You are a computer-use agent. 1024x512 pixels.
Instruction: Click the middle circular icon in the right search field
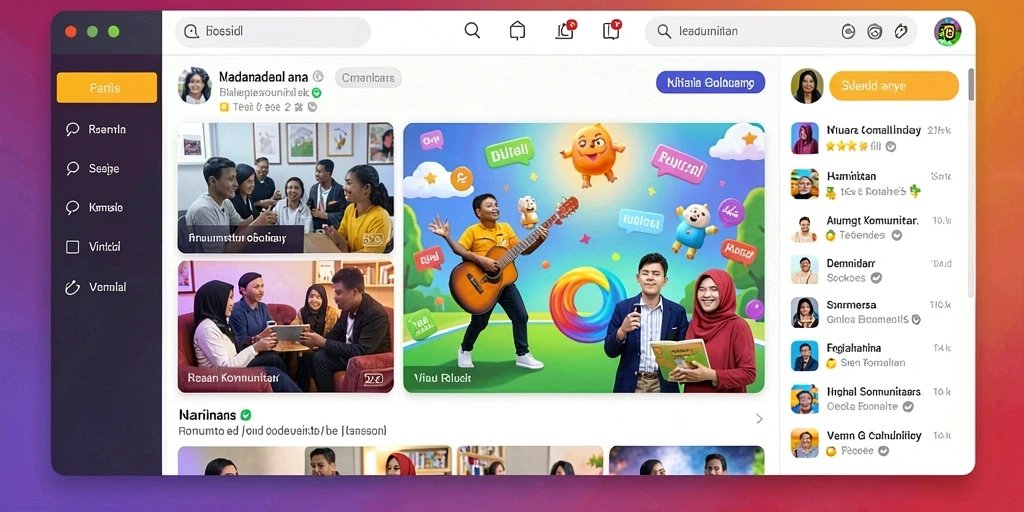[x=874, y=31]
